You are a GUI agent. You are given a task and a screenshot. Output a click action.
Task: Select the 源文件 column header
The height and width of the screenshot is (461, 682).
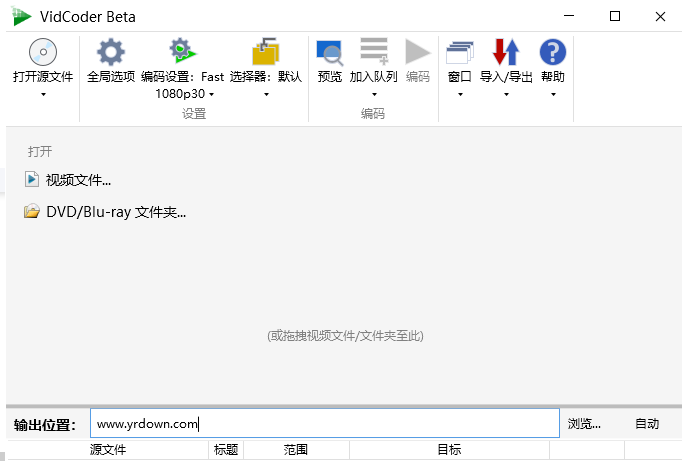108,449
